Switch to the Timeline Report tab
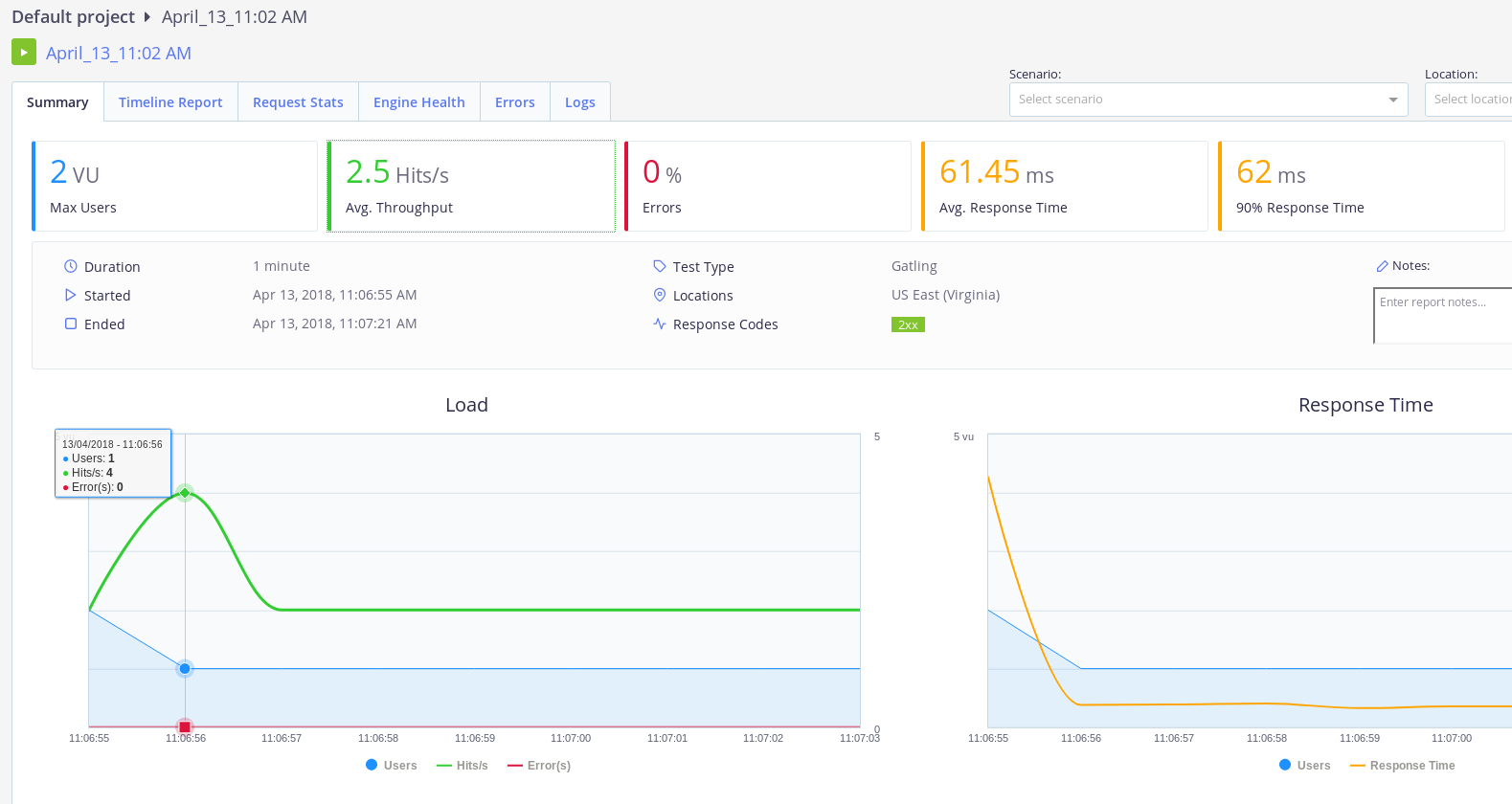Viewport: 1512px width, 804px height. tap(170, 102)
